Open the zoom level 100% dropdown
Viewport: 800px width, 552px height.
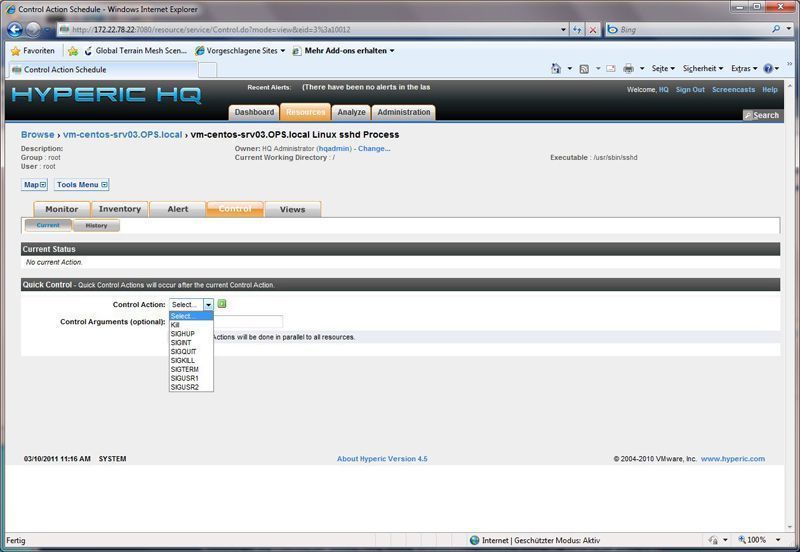click(x=778, y=540)
